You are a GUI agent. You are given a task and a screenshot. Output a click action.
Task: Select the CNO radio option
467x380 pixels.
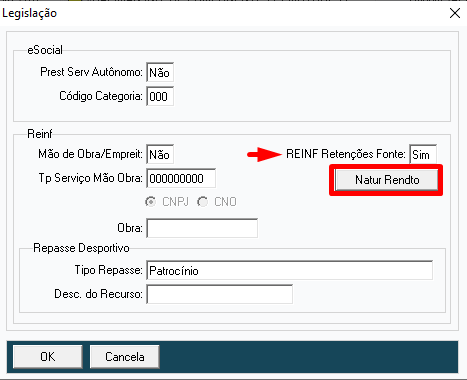pyautogui.click(x=217, y=202)
